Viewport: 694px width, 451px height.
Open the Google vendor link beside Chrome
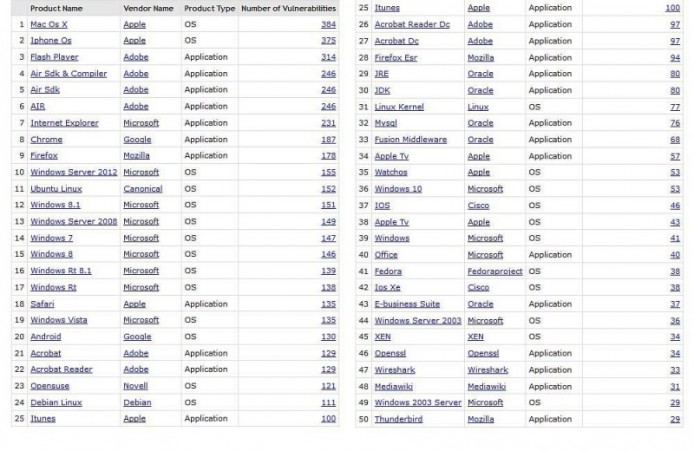point(136,139)
